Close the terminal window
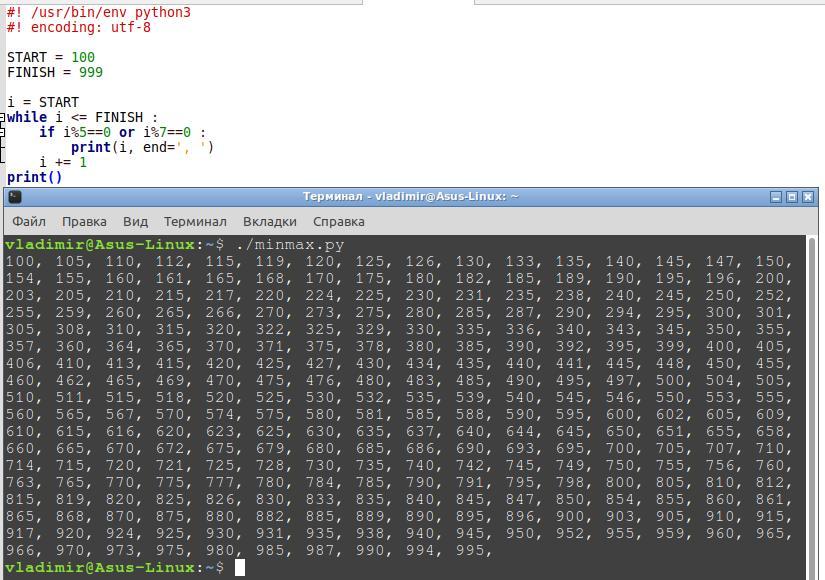Viewport: 825px width, 580px height. 808,197
